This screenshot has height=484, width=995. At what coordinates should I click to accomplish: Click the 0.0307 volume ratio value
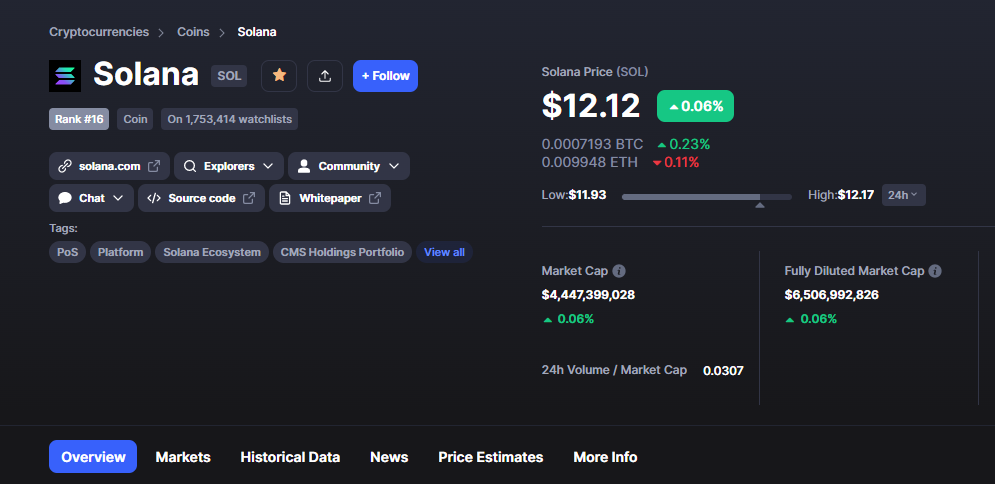[x=723, y=370]
